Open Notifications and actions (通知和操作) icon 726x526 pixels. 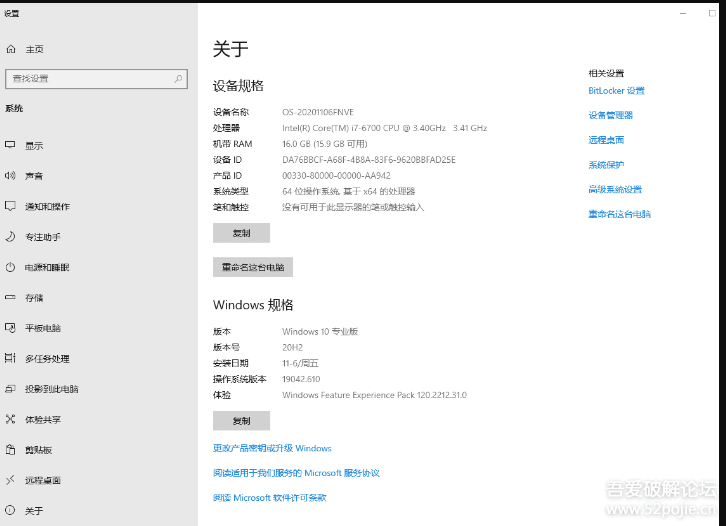10,206
